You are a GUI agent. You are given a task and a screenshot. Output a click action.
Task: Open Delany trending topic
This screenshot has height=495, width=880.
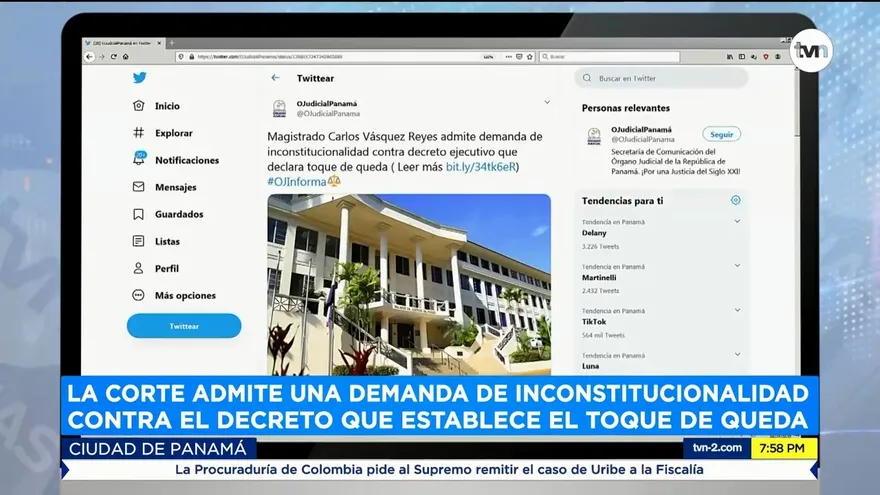(594, 233)
